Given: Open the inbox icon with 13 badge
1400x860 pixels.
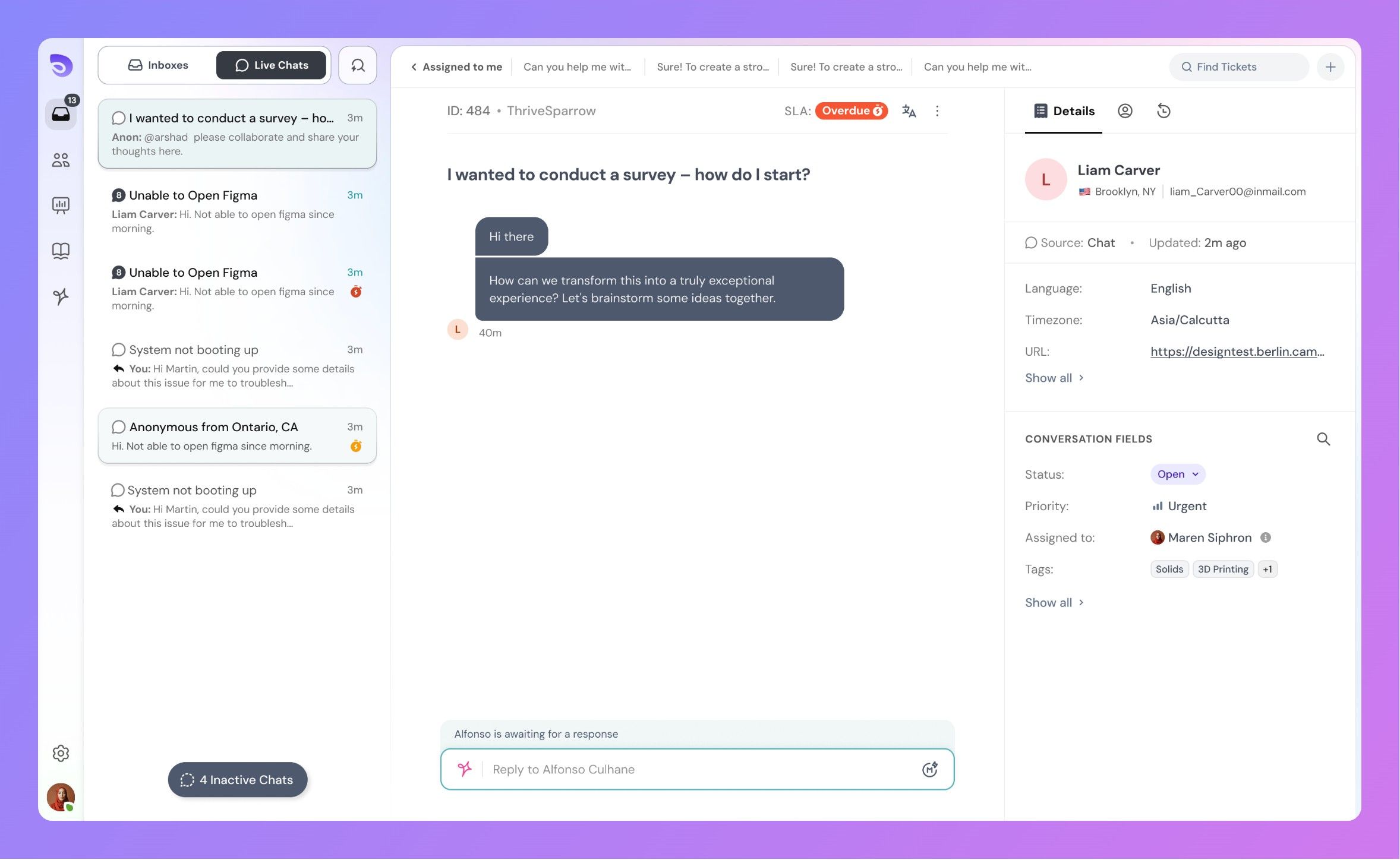Looking at the screenshot, I should (x=61, y=113).
